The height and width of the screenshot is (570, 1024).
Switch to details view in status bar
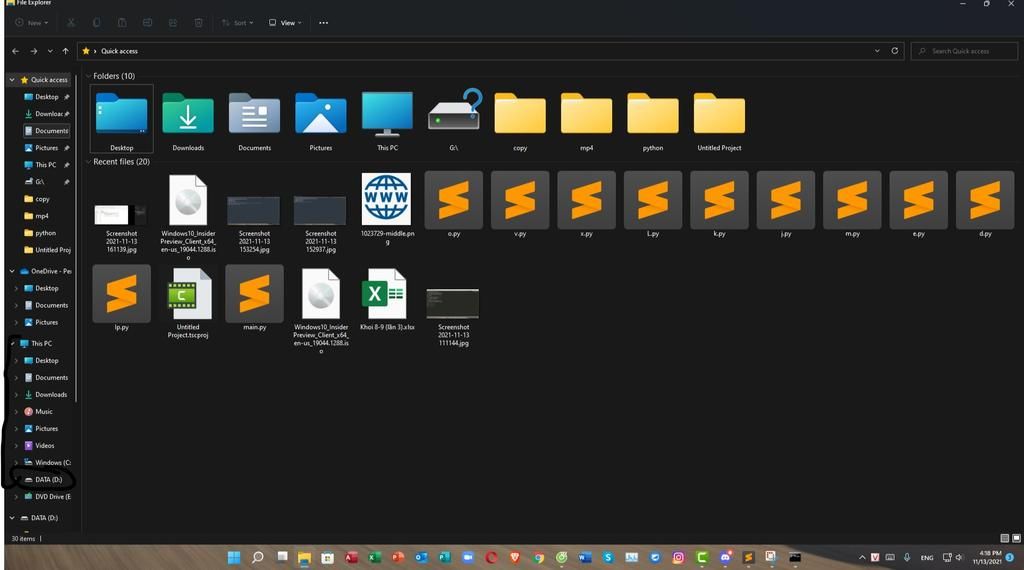pyautogui.click(x=1004, y=539)
